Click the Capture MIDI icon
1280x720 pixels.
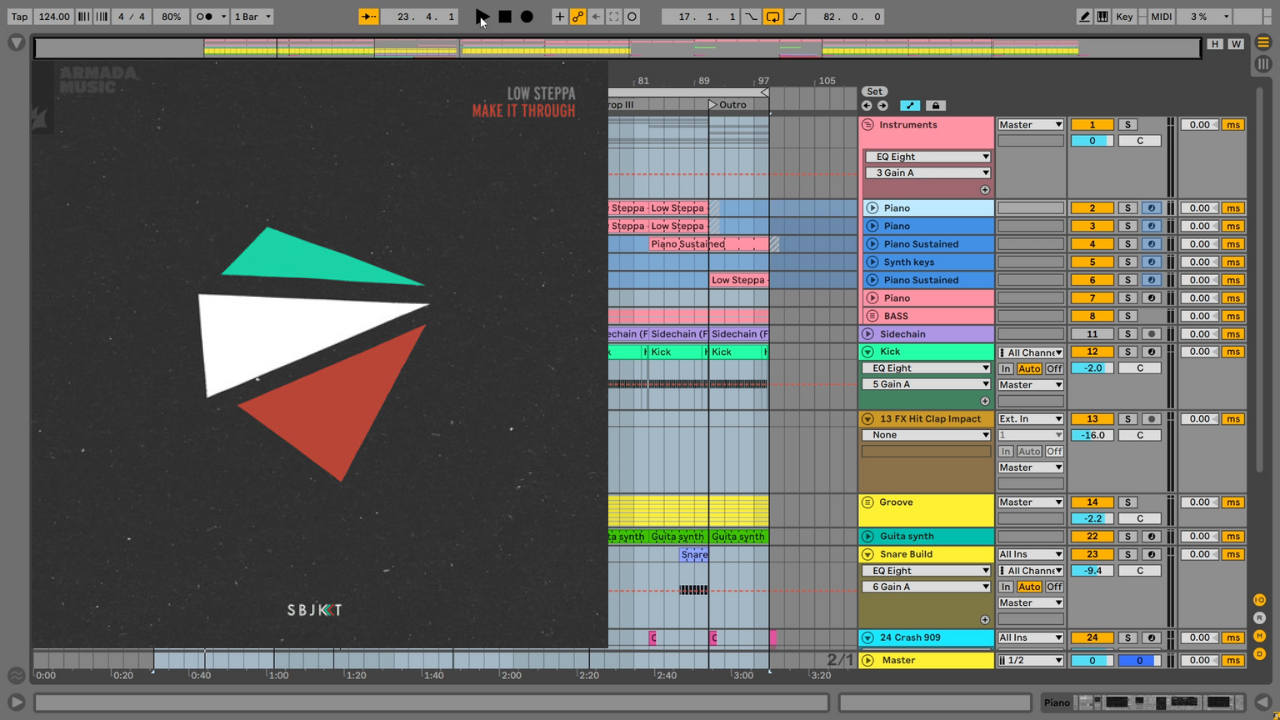pos(614,17)
